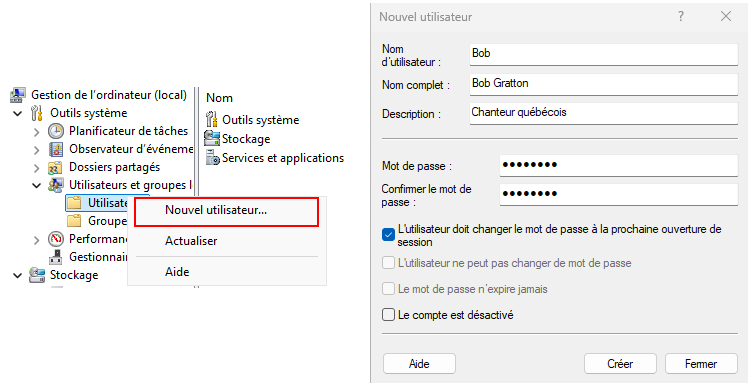
Task: Collapse the Stockage tree node chevron
Action: click(x=18, y=275)
